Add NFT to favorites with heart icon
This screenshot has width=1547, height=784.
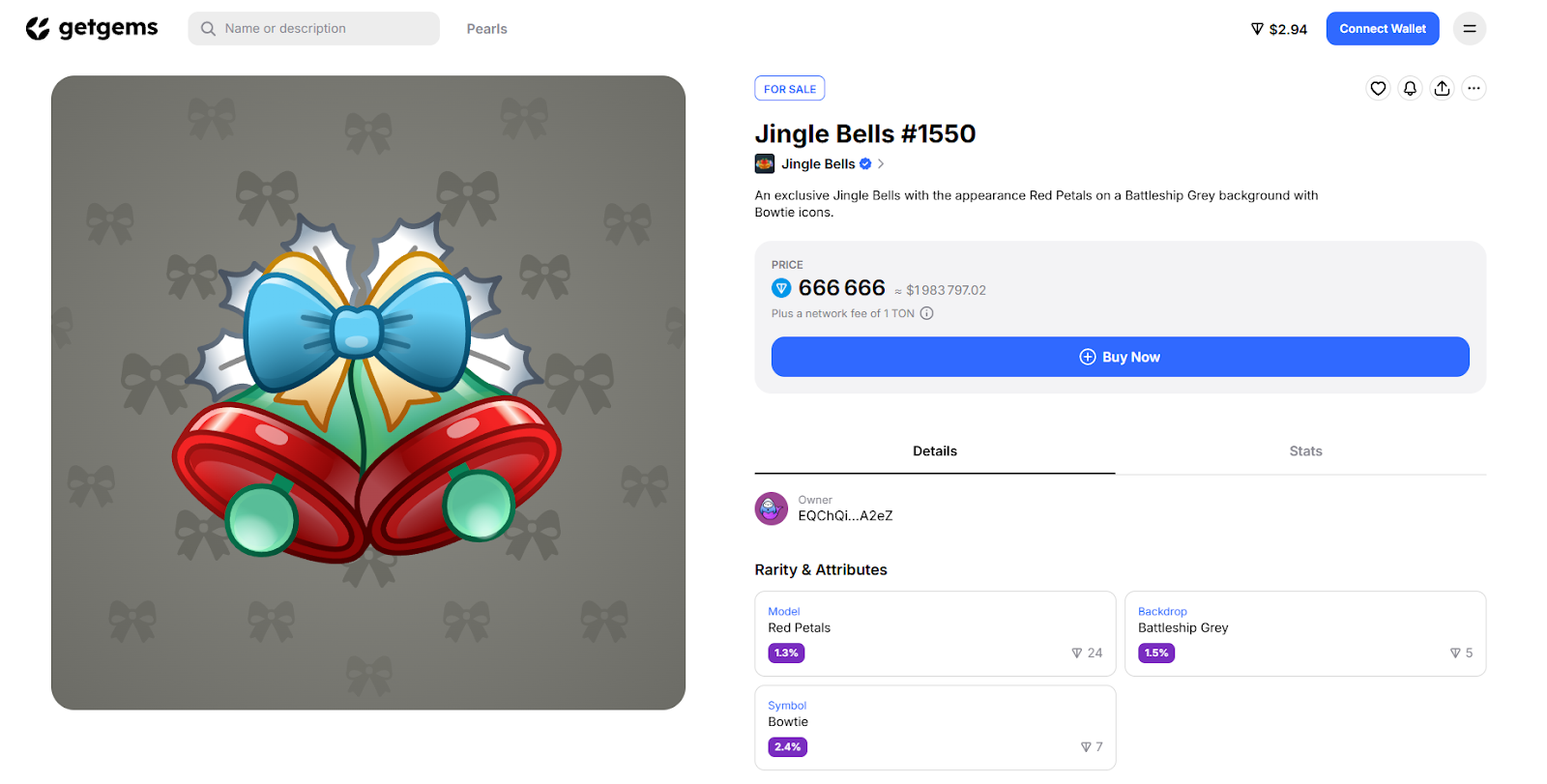tap(1378, 89)
